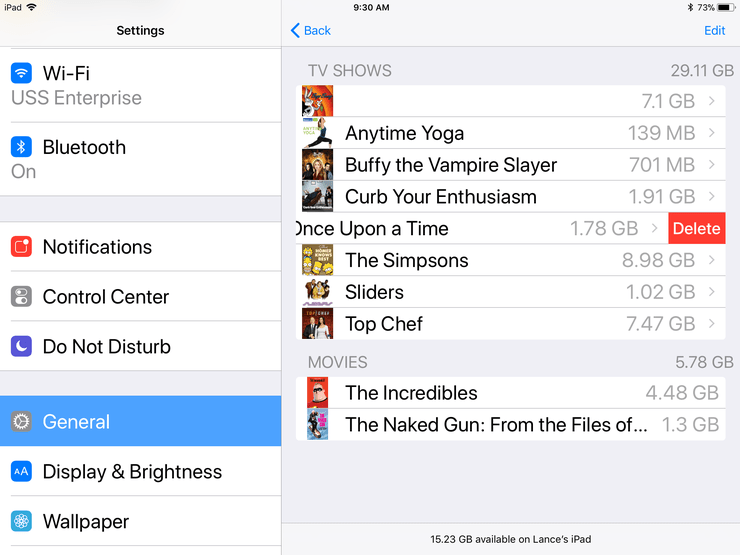Select Once Upon a Time title
The height and width of the screenshot is (555, 740).
pos(372,229)
